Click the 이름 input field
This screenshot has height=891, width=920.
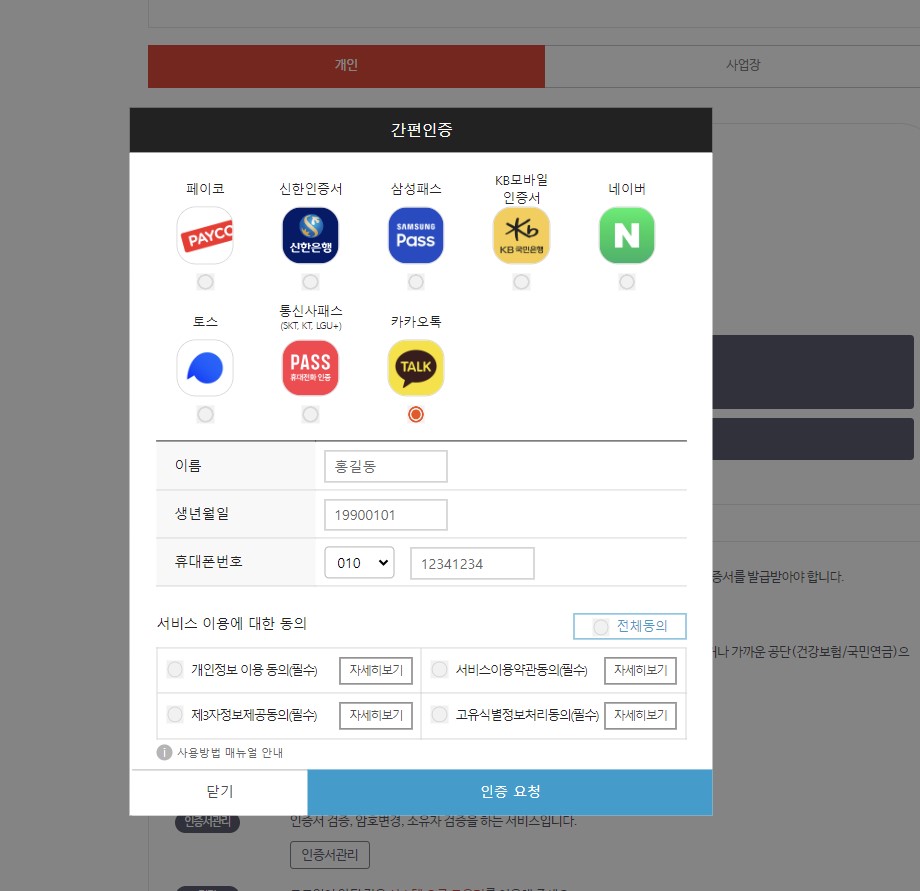click(385, 466)
